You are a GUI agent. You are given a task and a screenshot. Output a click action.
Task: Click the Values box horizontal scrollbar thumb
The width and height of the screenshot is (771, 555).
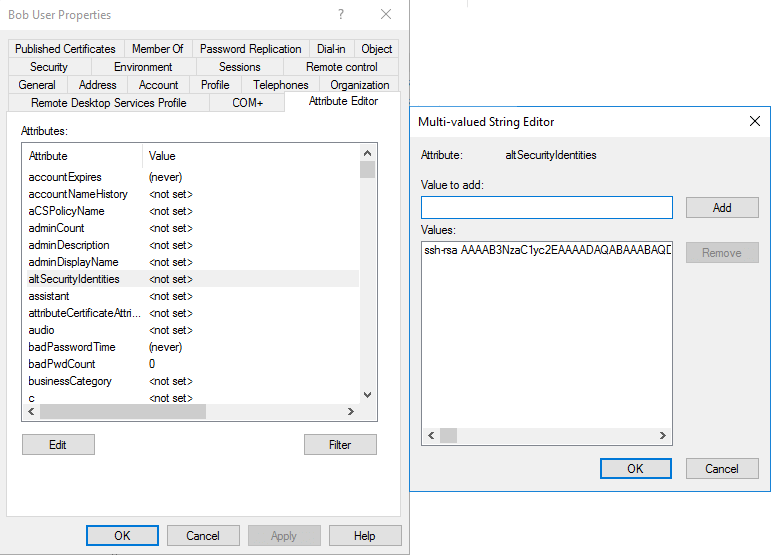tap(448, 436)
